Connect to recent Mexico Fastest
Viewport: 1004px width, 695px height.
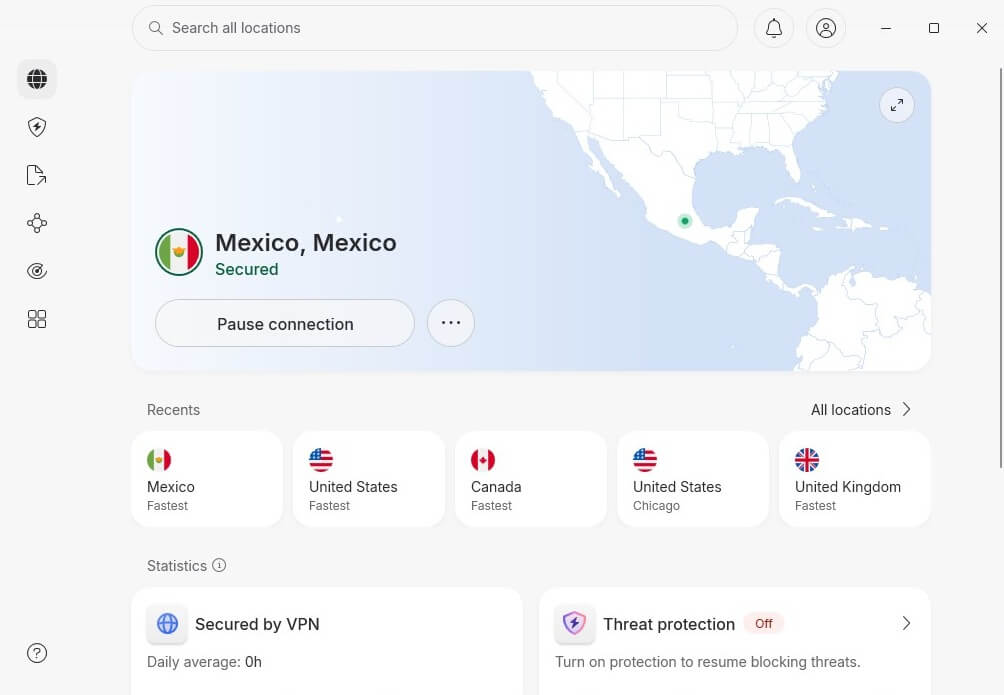click(207, 479)
